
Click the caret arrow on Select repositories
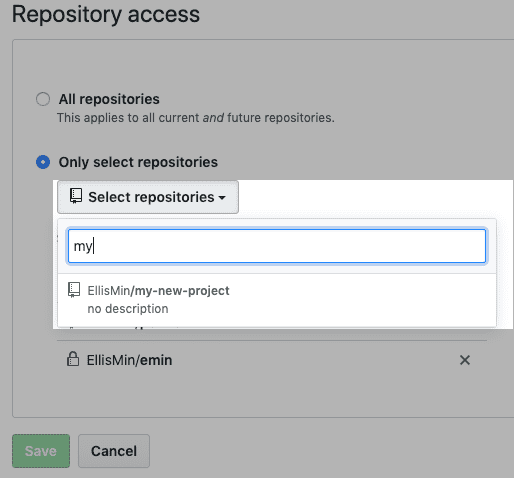click(x=222, y=198)
